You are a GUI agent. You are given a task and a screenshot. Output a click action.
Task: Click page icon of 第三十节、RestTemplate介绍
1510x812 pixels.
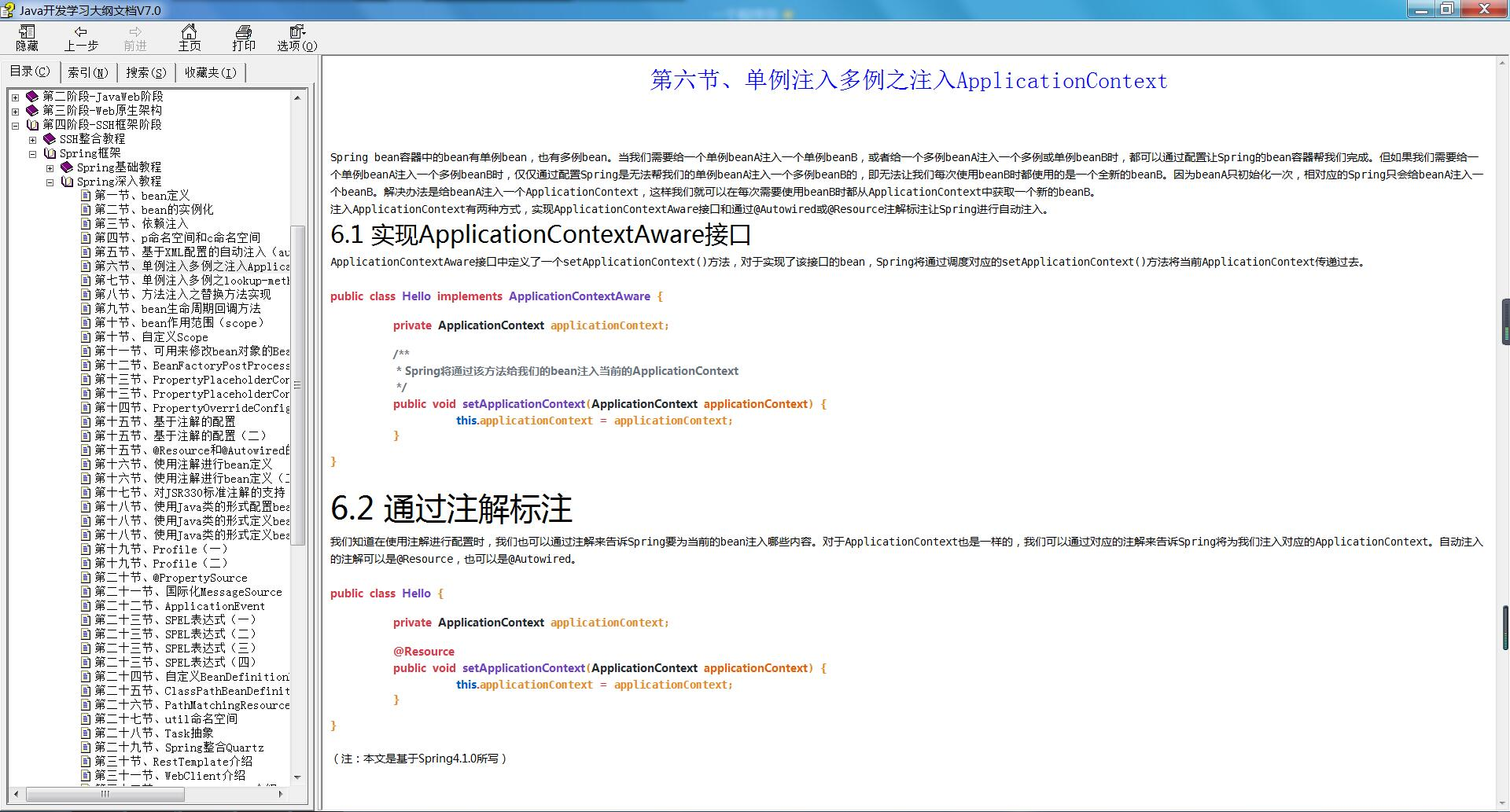click(86, 762)
